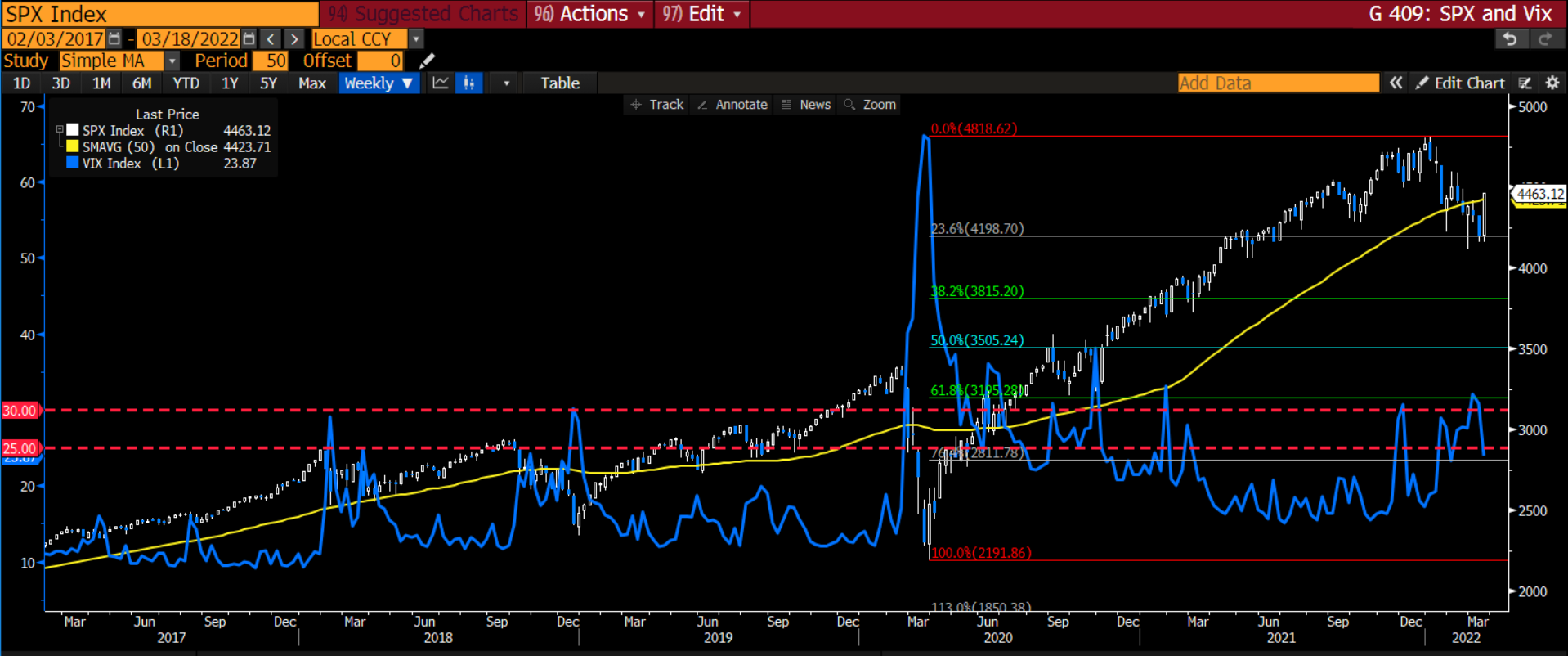
Task: Open chart settings gear
Action: (1552, 83)
